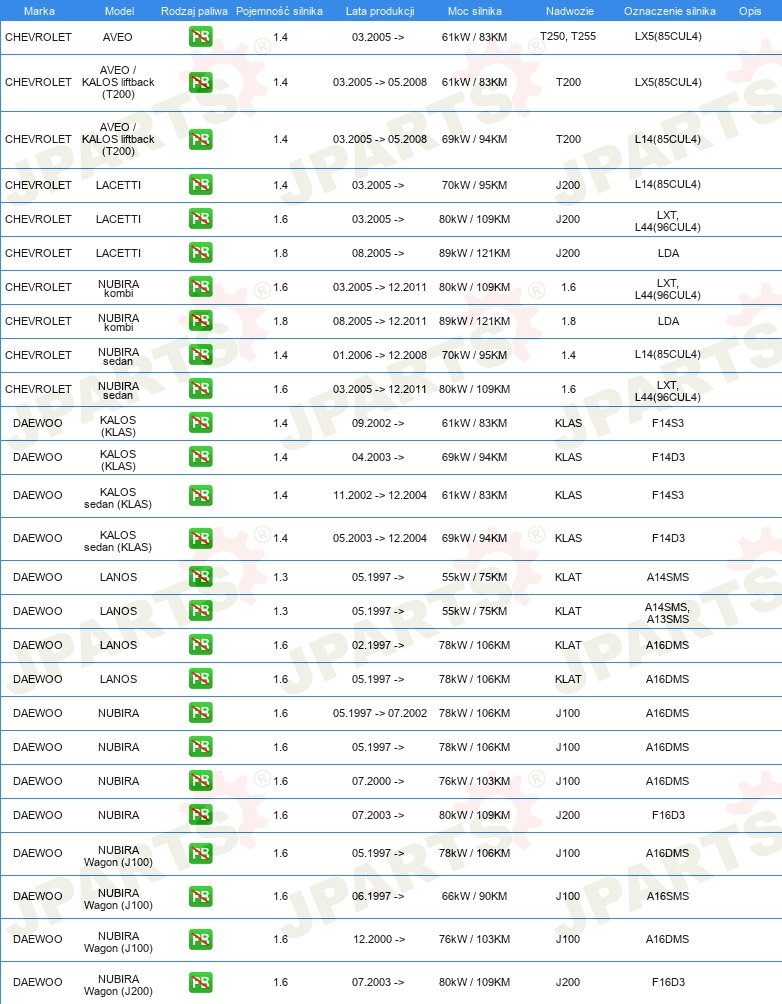782x1004 pixels.
Task: Click the 'NUBIRA Wagon (J200)' model cell
Action: [x=118, y=985]
